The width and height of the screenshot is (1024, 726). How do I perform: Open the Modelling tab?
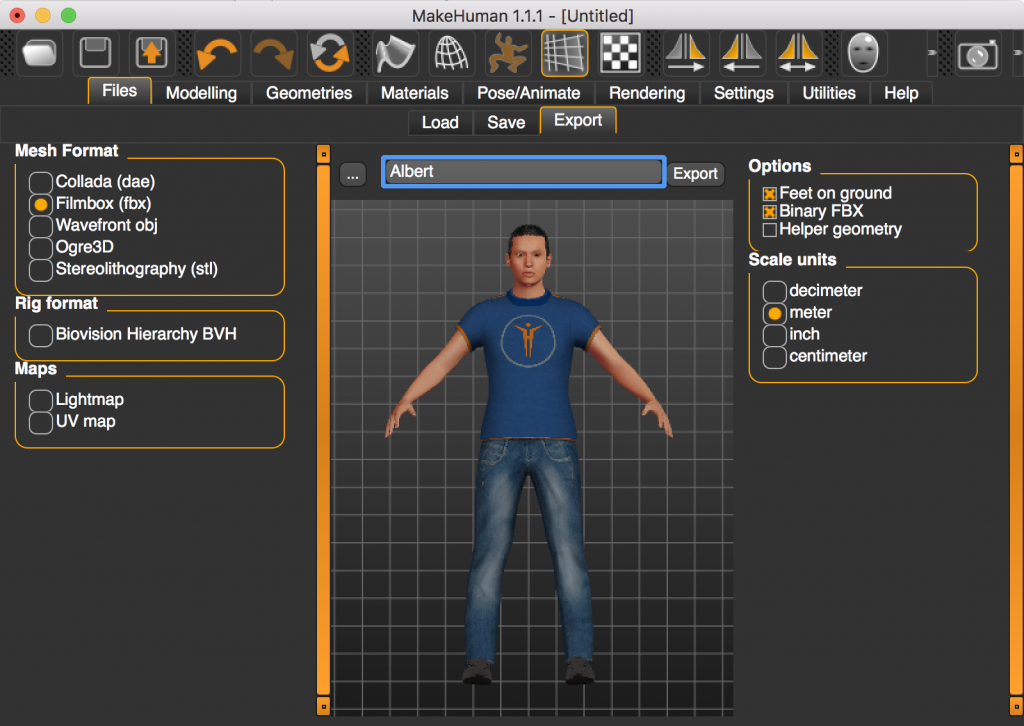(201, 93)
